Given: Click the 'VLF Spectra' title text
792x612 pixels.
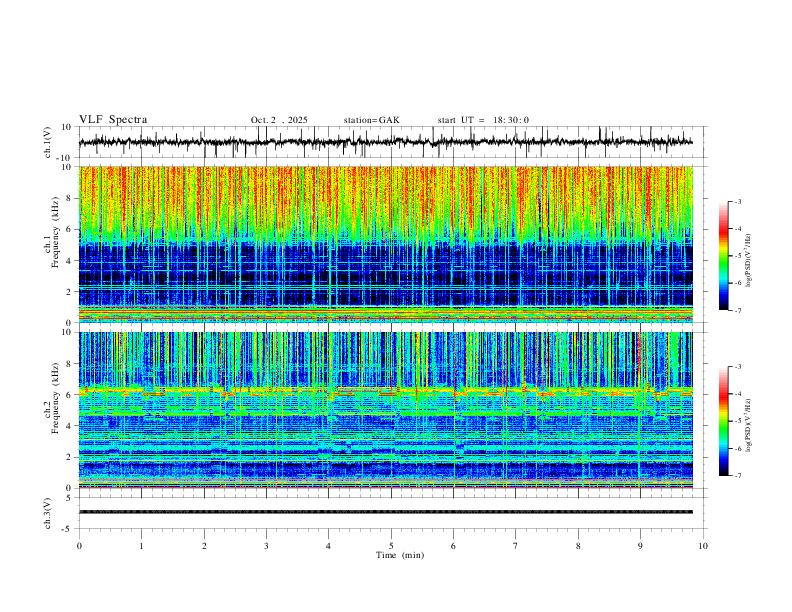Looking at the screenshot, I should (x=113, y=120).
